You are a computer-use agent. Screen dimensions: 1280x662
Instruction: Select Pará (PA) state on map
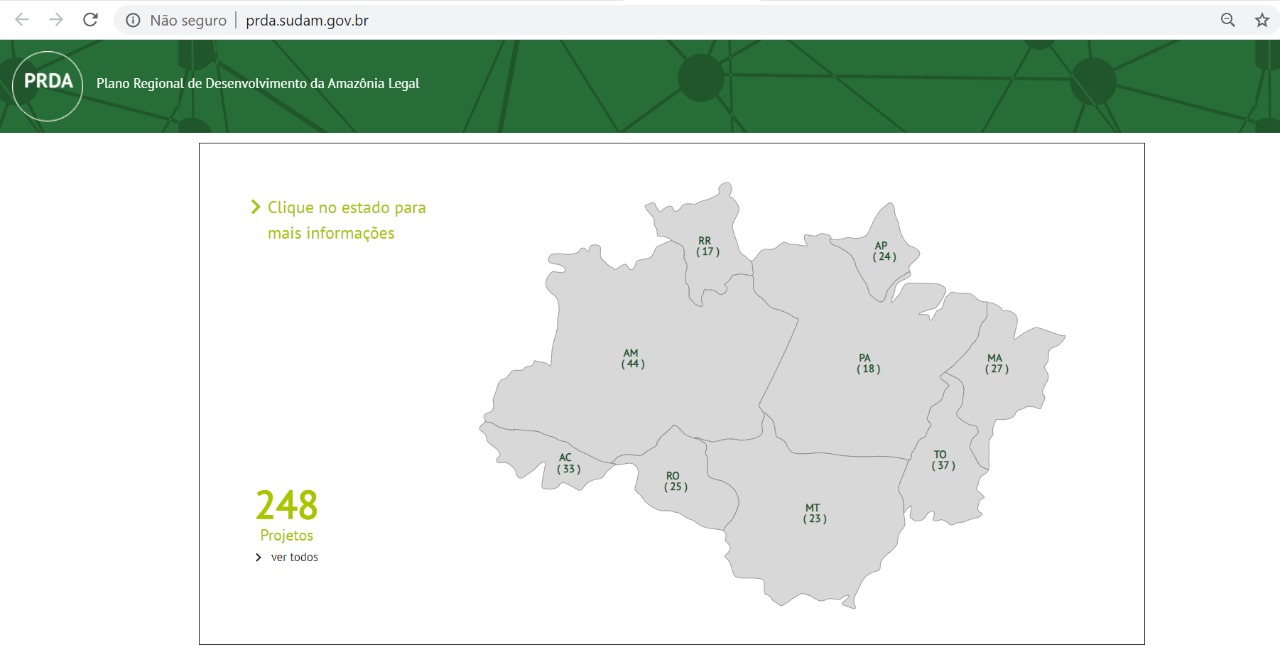tap(866, 363)
